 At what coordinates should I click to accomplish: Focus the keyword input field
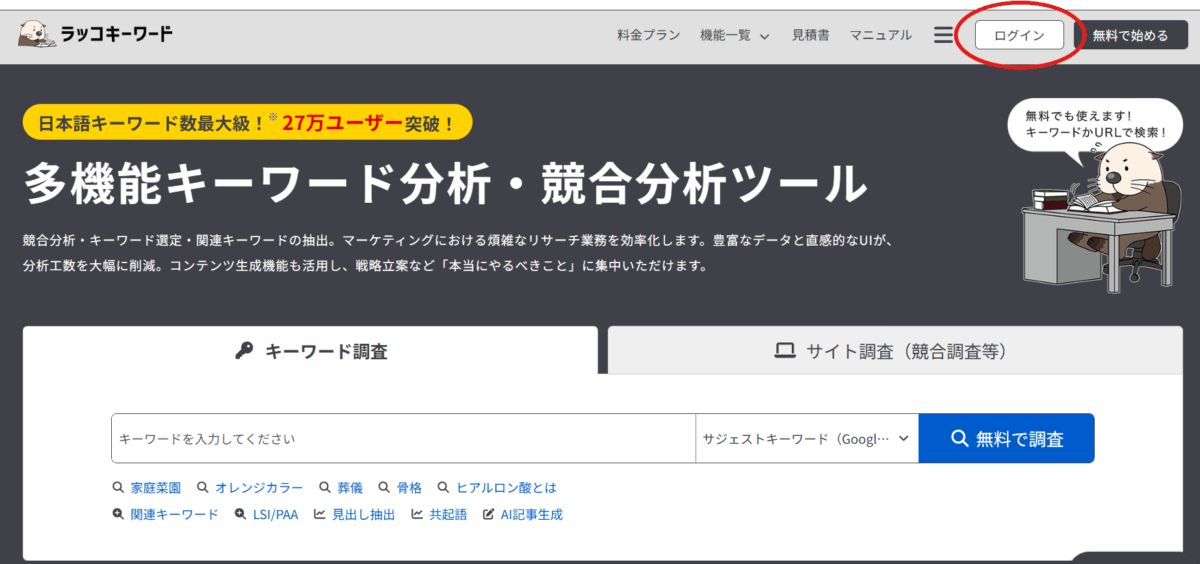(x=402, y=439)
